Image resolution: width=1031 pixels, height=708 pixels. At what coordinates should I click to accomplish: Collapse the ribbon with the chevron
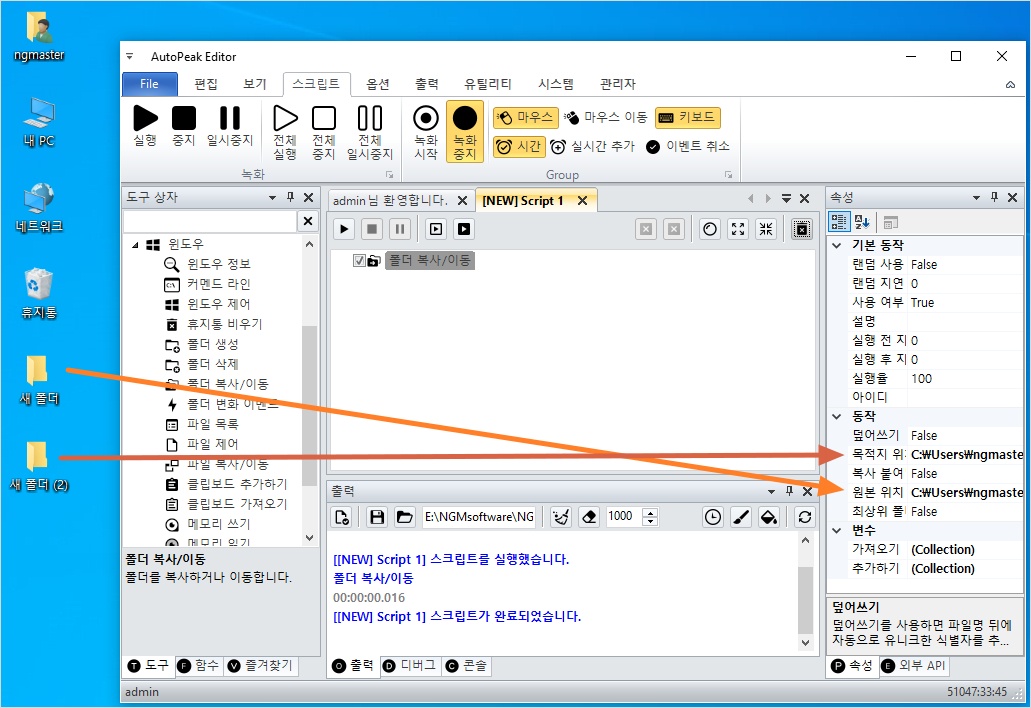pyautogui.click(x=1011, y=84)
